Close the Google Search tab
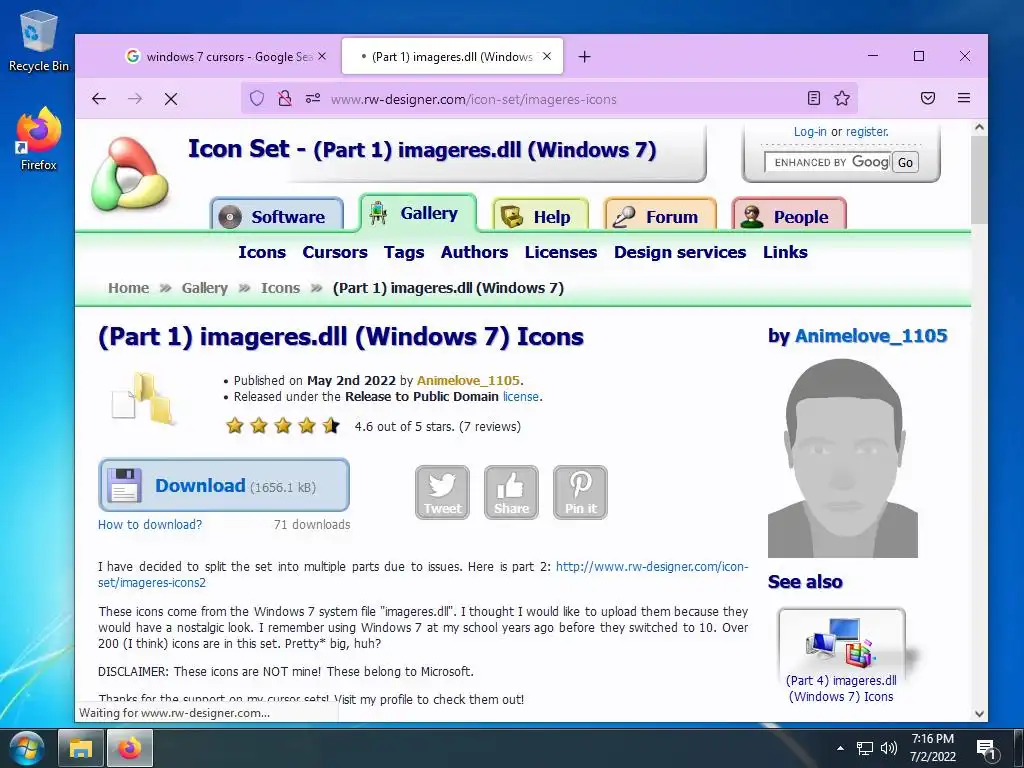1024x768 pixels. (x=322, y=57)
